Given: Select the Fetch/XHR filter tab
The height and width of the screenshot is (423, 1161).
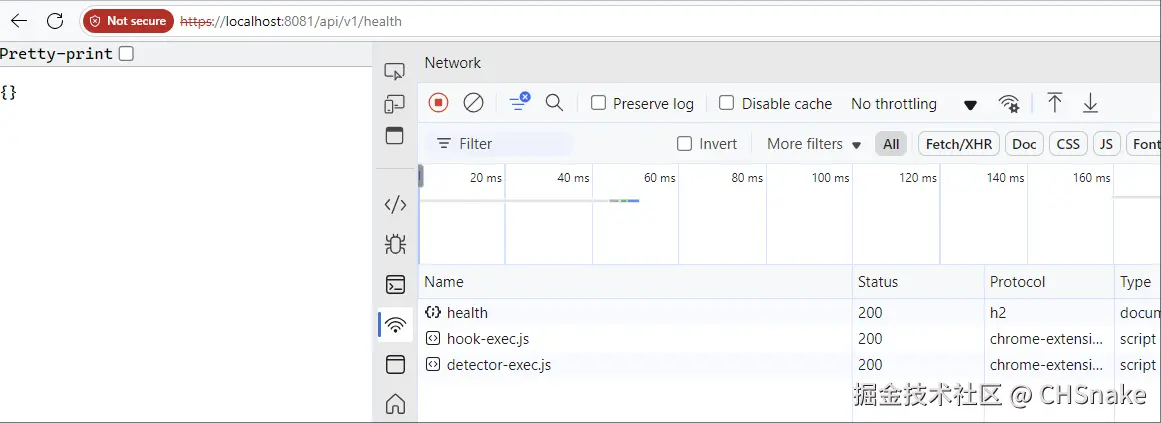Looking at the screenshot, I should click(x=958, y=144).
